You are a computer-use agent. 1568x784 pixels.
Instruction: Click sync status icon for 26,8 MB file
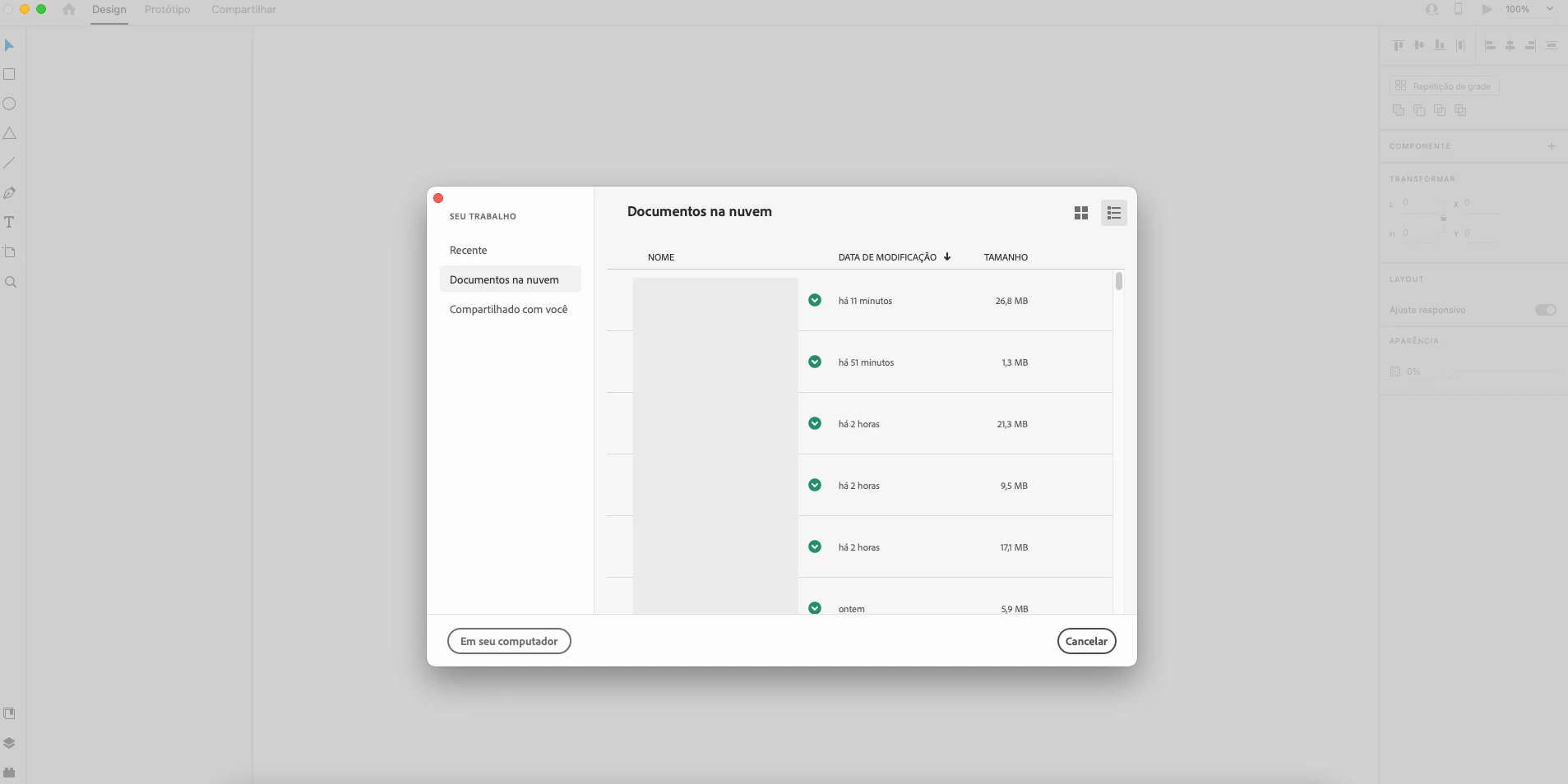pyautogui.click(x=815, y=300)
